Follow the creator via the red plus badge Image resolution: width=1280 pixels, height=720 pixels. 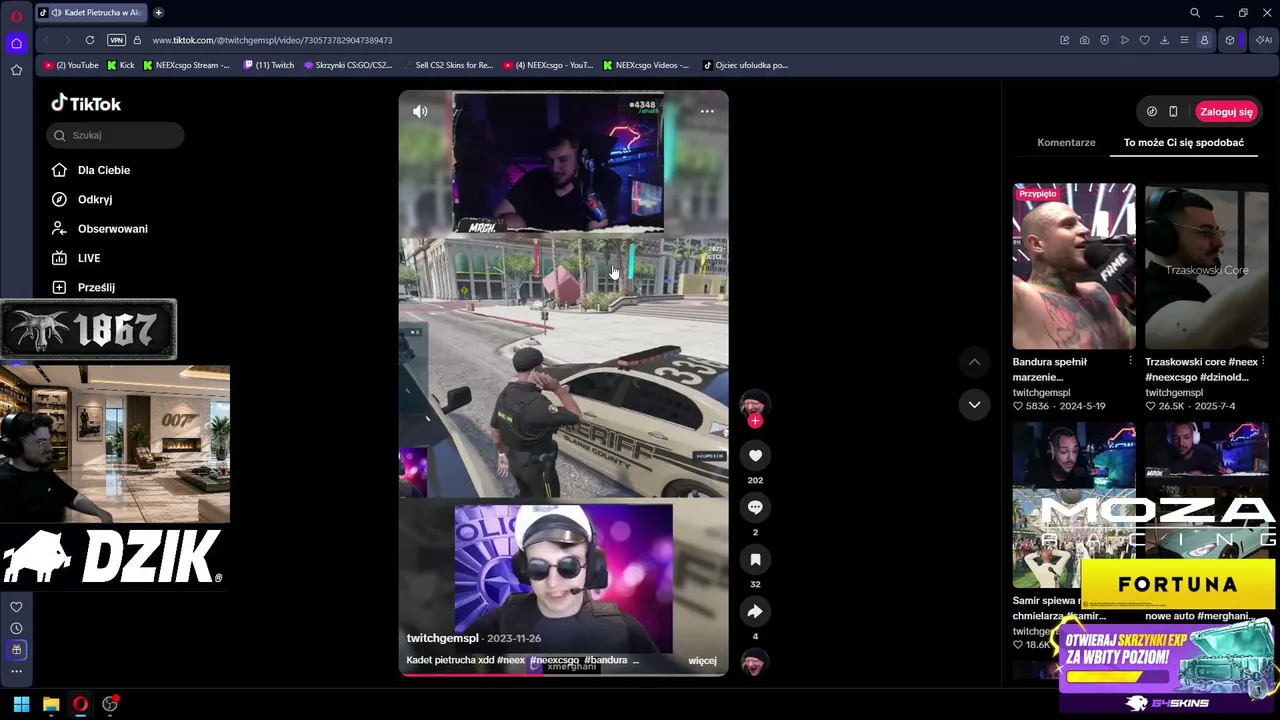[755, 421]
